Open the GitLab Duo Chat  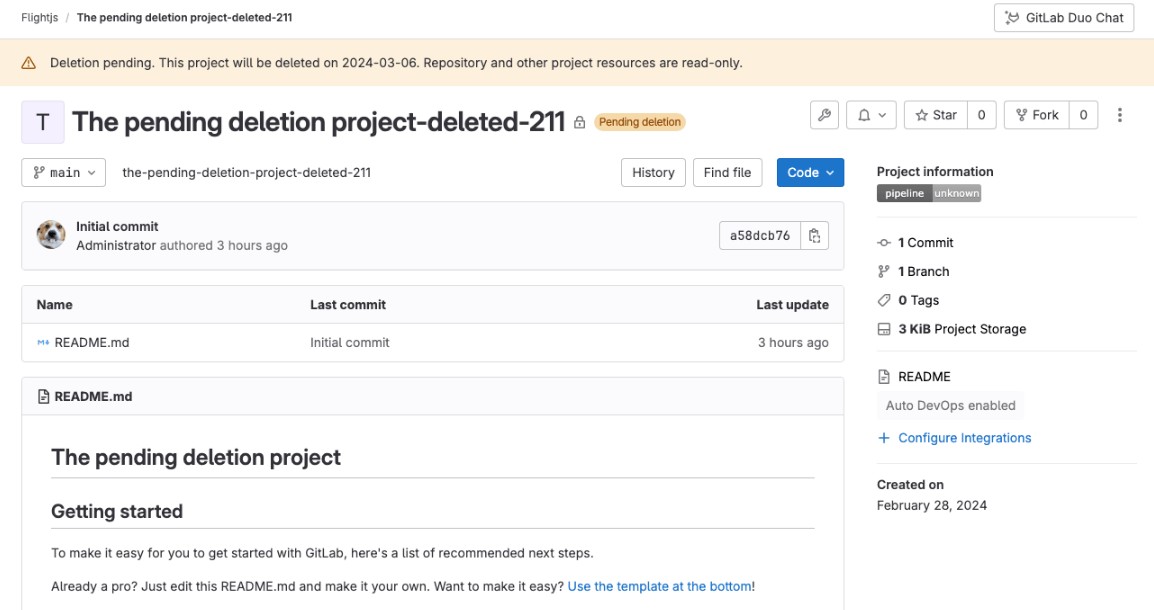point(1063,17)
